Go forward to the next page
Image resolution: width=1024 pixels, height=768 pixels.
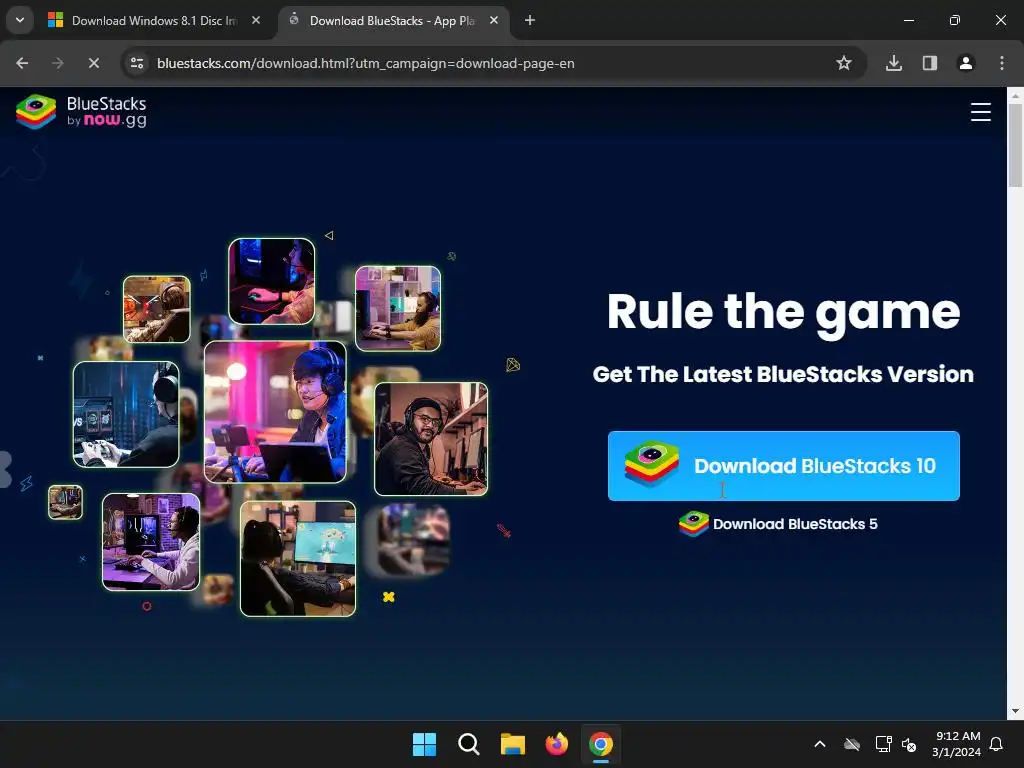[x=58, y=63]
